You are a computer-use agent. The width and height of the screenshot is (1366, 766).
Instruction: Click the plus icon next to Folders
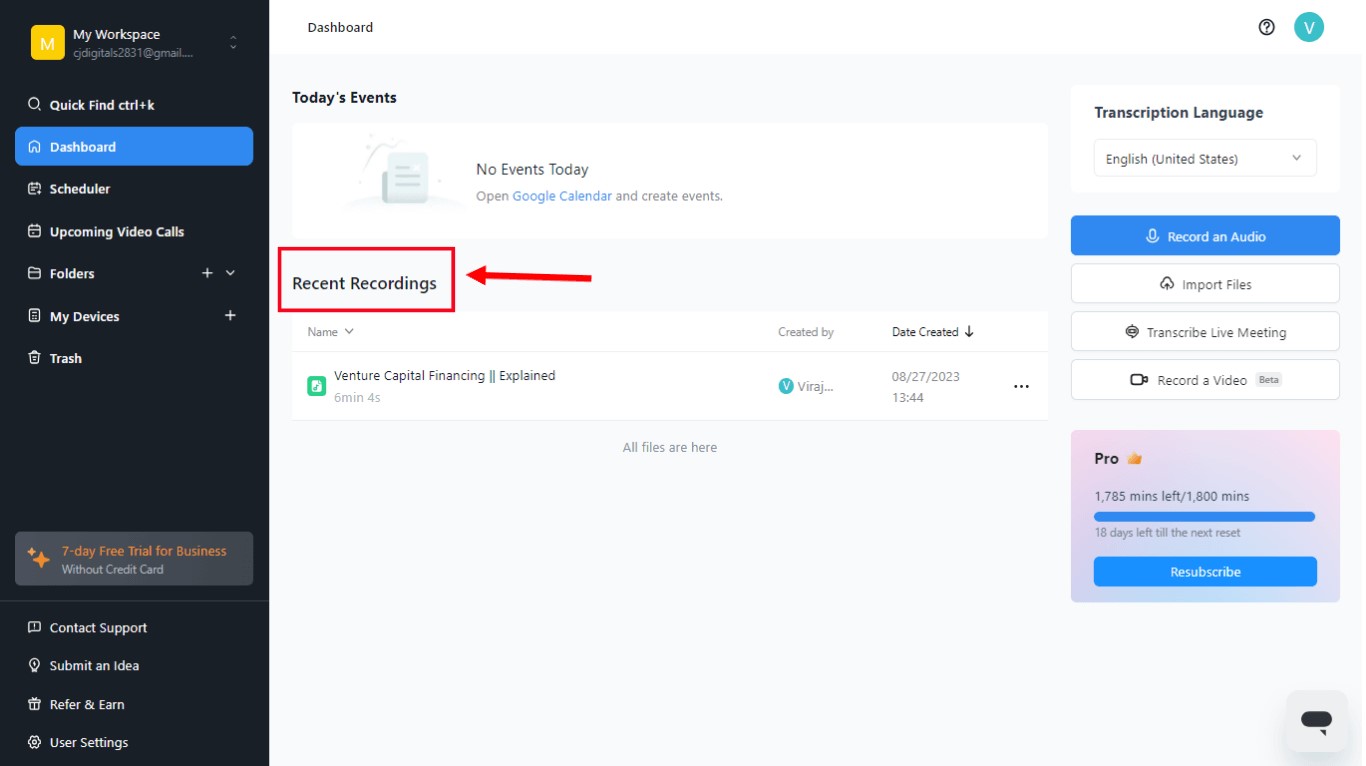coord(207,273)
